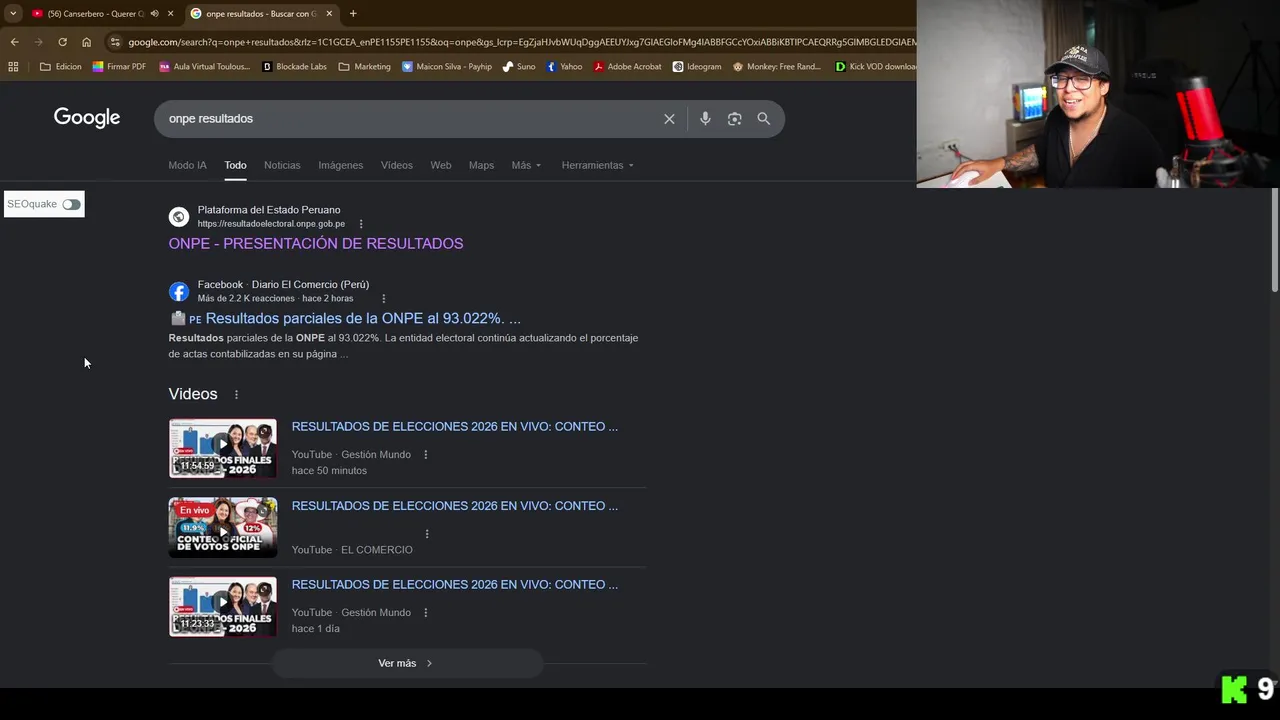
Task: Close the Canserbero YouTube tab
Action: click(171, 14)
